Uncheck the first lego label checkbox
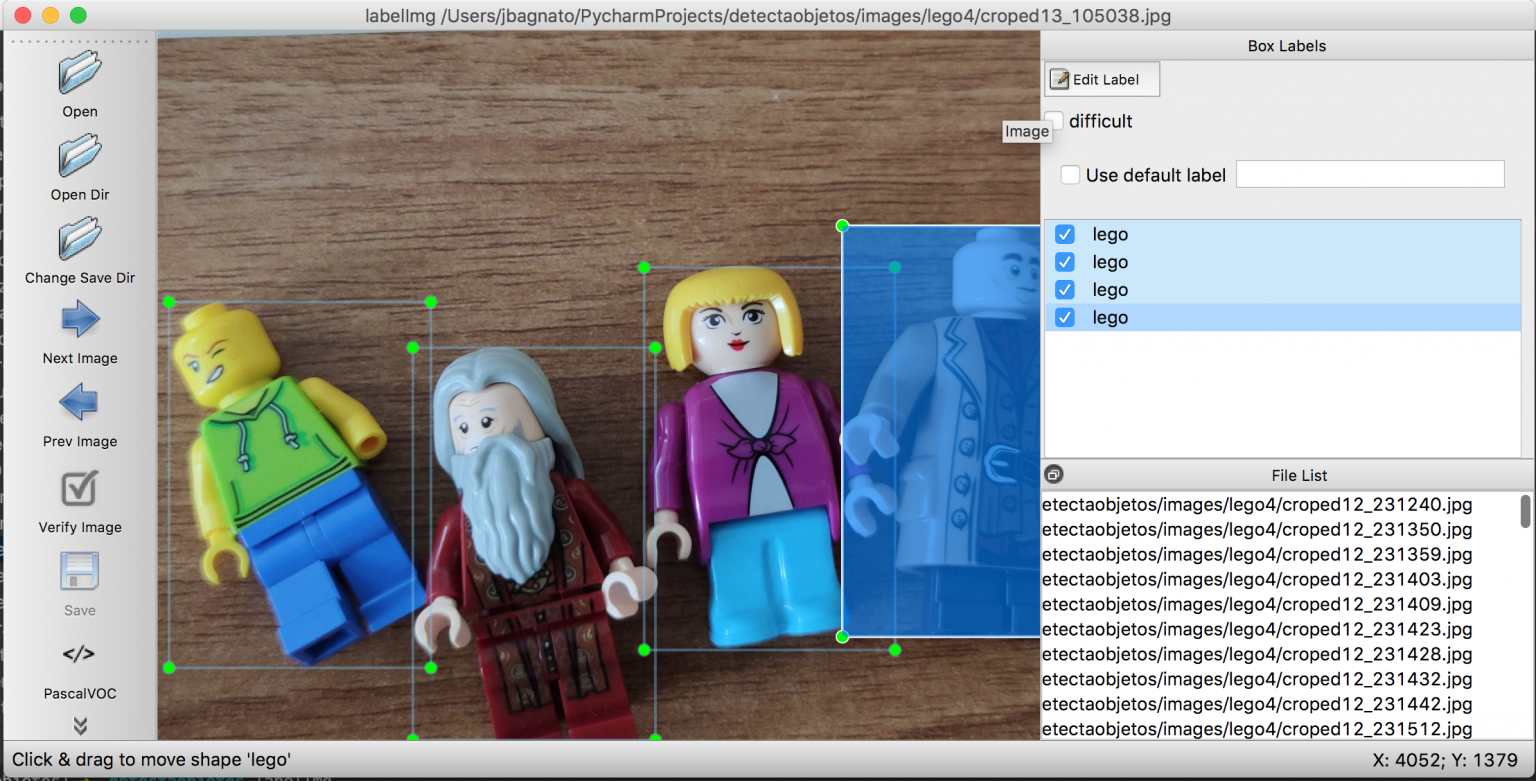The height and width of the screenshot is (781, 1536). coord(1065,234)
